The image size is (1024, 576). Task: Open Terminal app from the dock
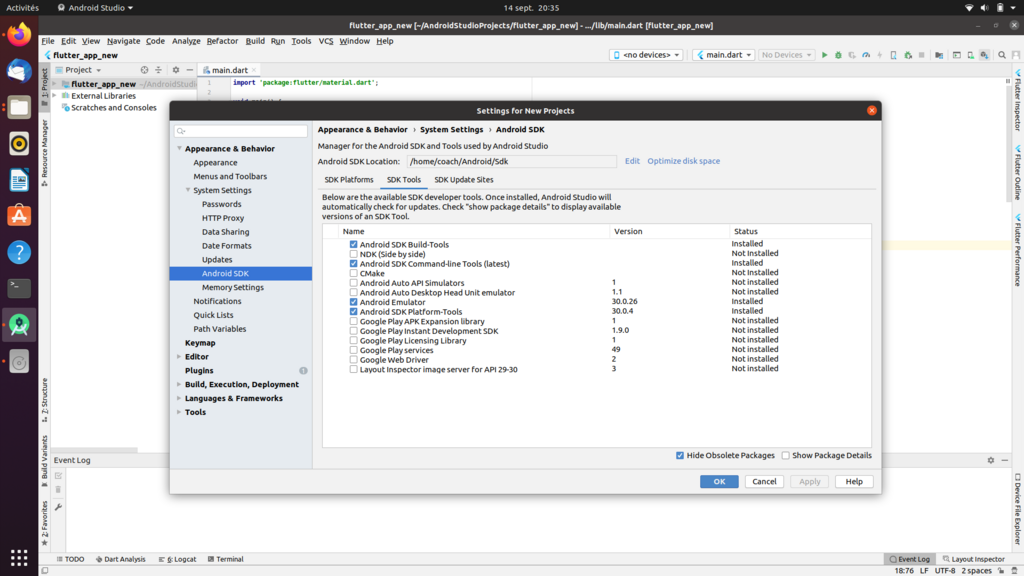coord(19,288)
